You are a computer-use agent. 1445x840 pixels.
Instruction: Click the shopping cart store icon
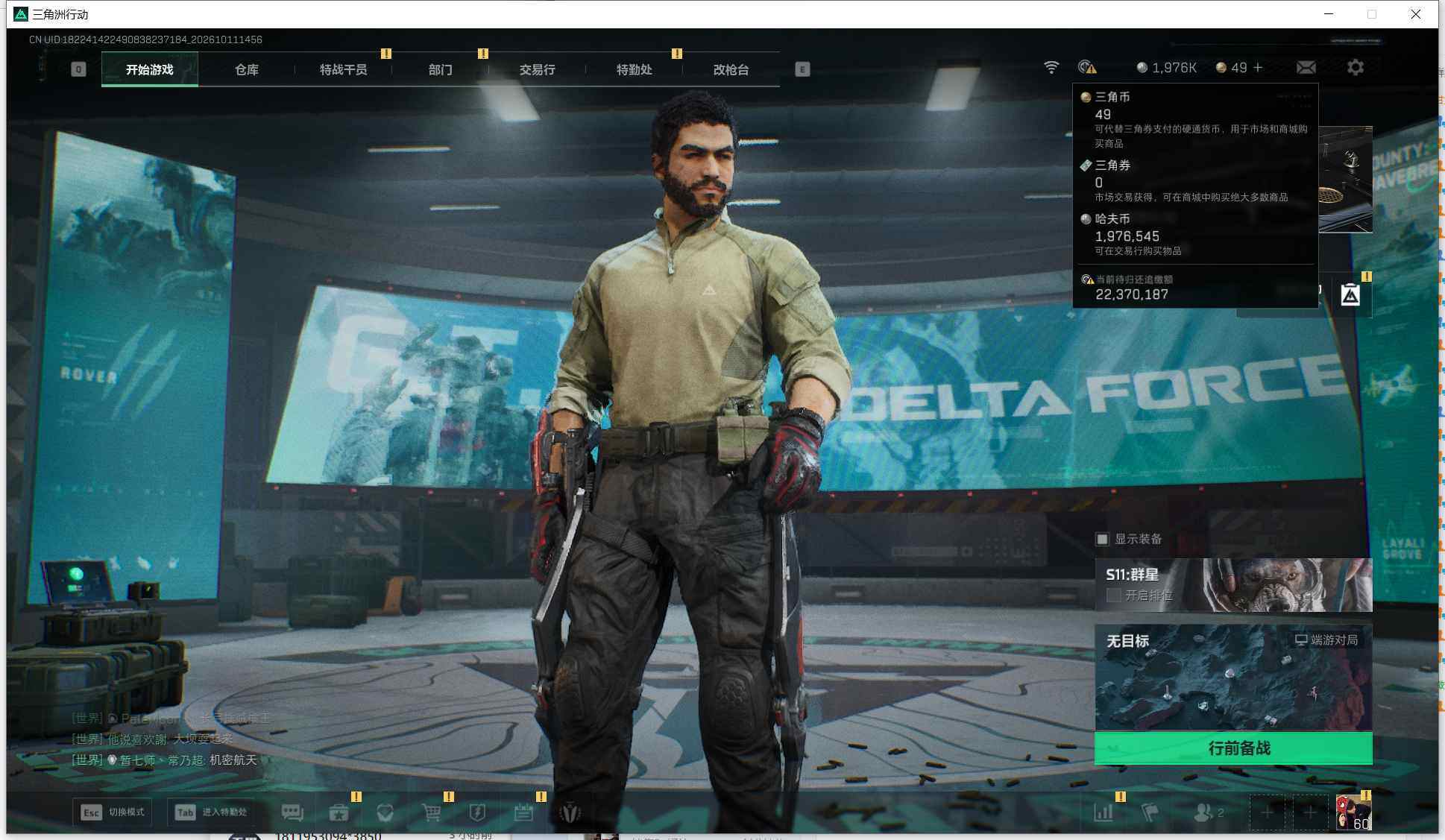[x=431, y=812]
